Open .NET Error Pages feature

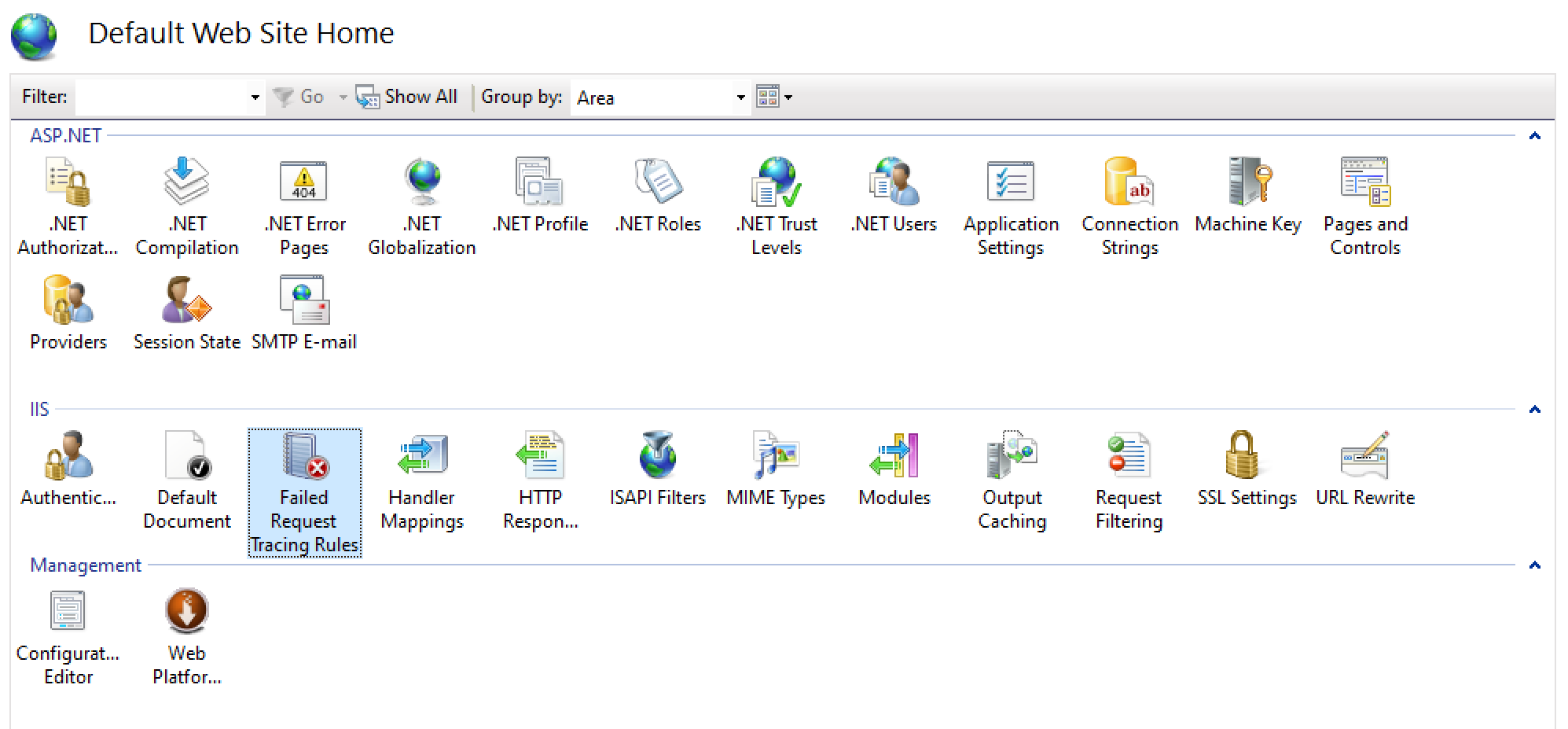click(x=304, y=207)
